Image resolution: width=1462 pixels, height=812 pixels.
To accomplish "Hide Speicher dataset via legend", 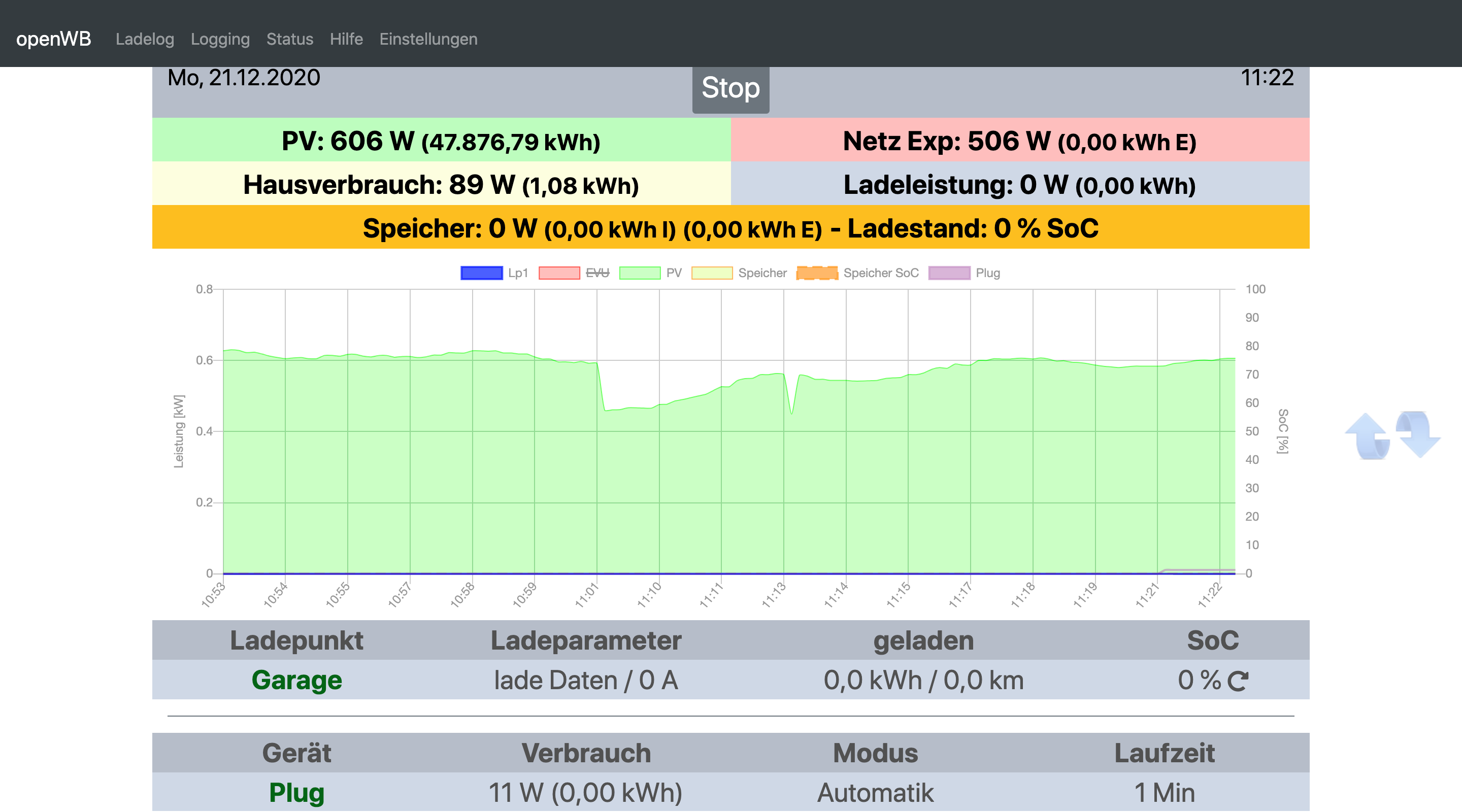I will [761, 273].
